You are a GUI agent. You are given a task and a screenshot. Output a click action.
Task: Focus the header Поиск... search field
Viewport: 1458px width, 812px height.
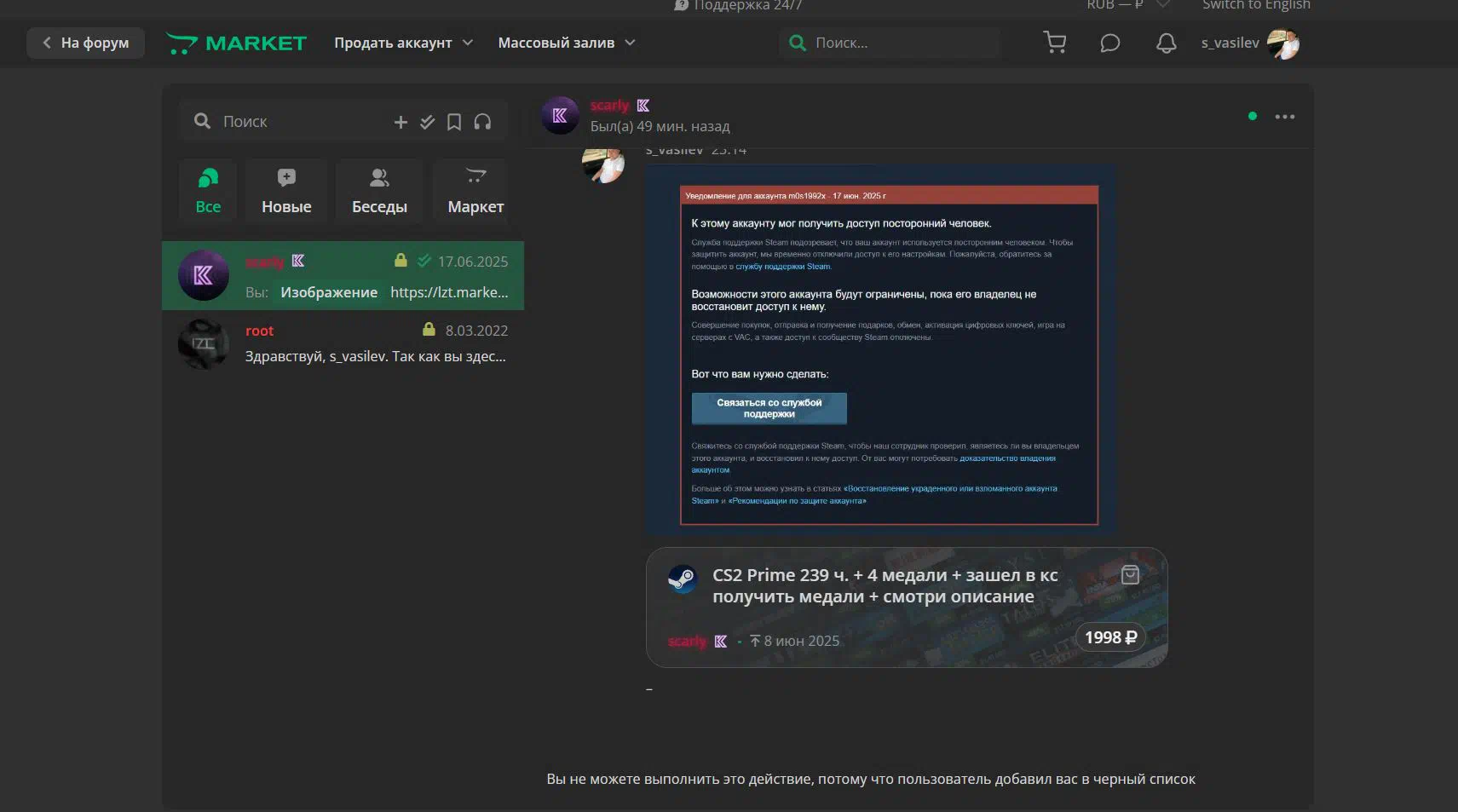pyautogui.click(x=889, y=43)
